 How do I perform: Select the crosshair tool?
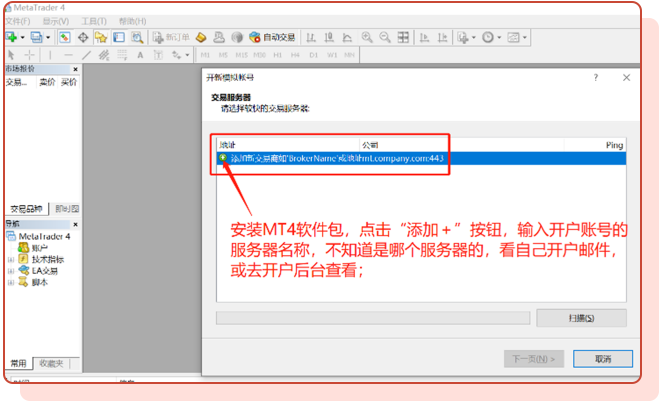tap(29, 55)
